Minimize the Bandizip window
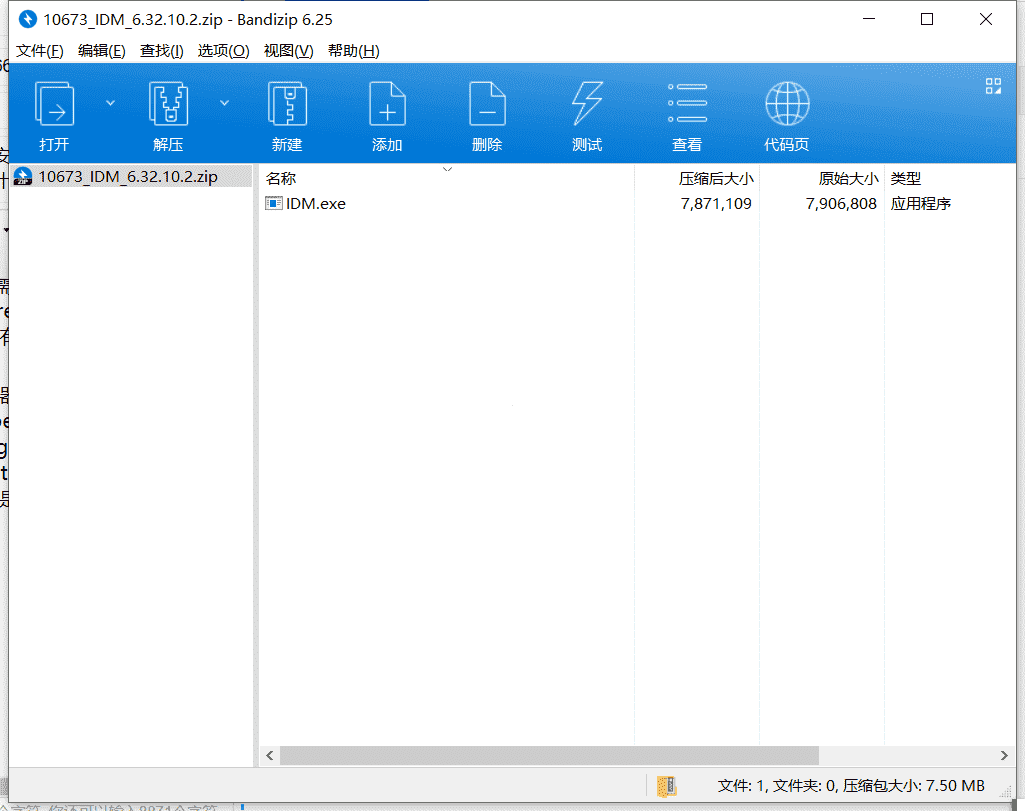The height and width of the screenshot is (811, 1025). pos(869,20)
